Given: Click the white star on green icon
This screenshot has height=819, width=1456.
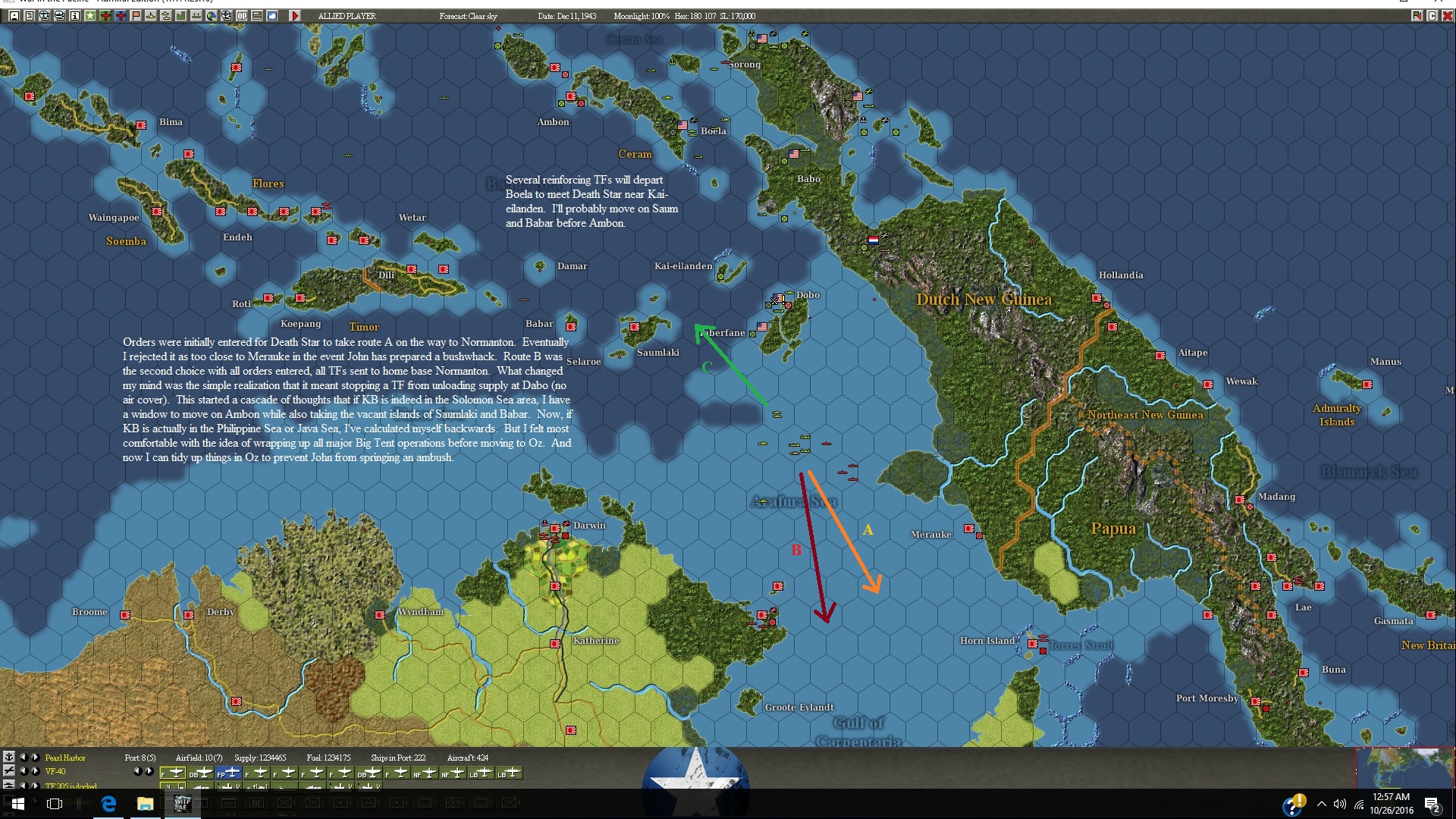Looking at the screenshot, I should (89, 16).
